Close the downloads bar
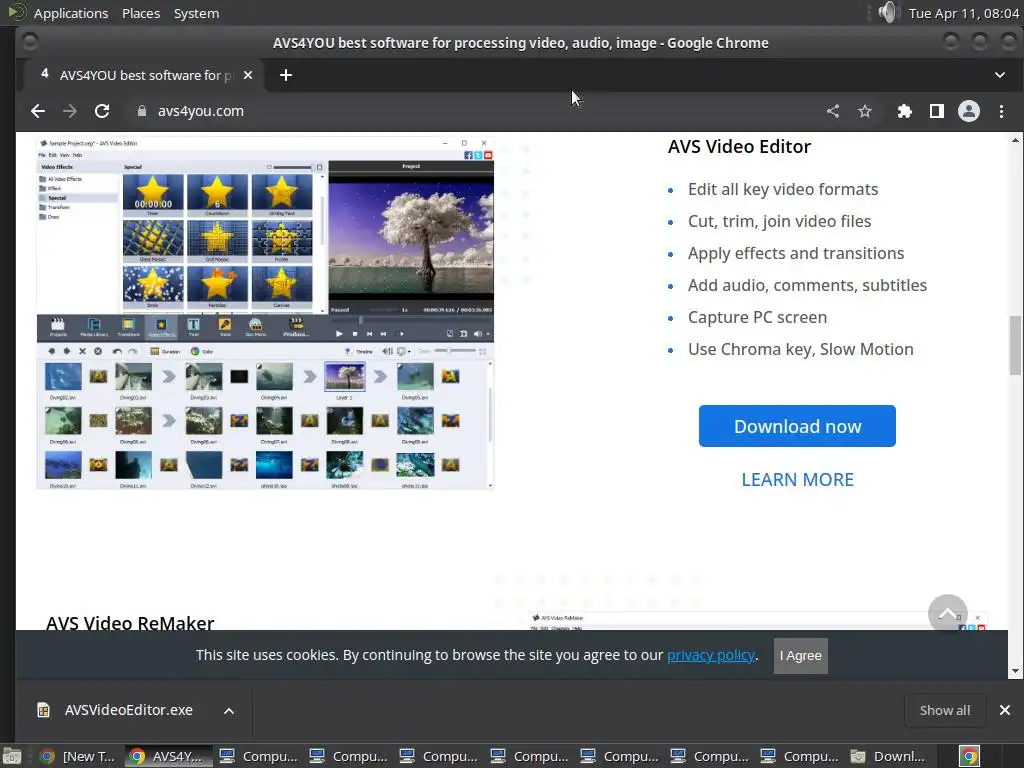Image resolution: width=1024 pixels, height=768 pixels. point(1004,710)
